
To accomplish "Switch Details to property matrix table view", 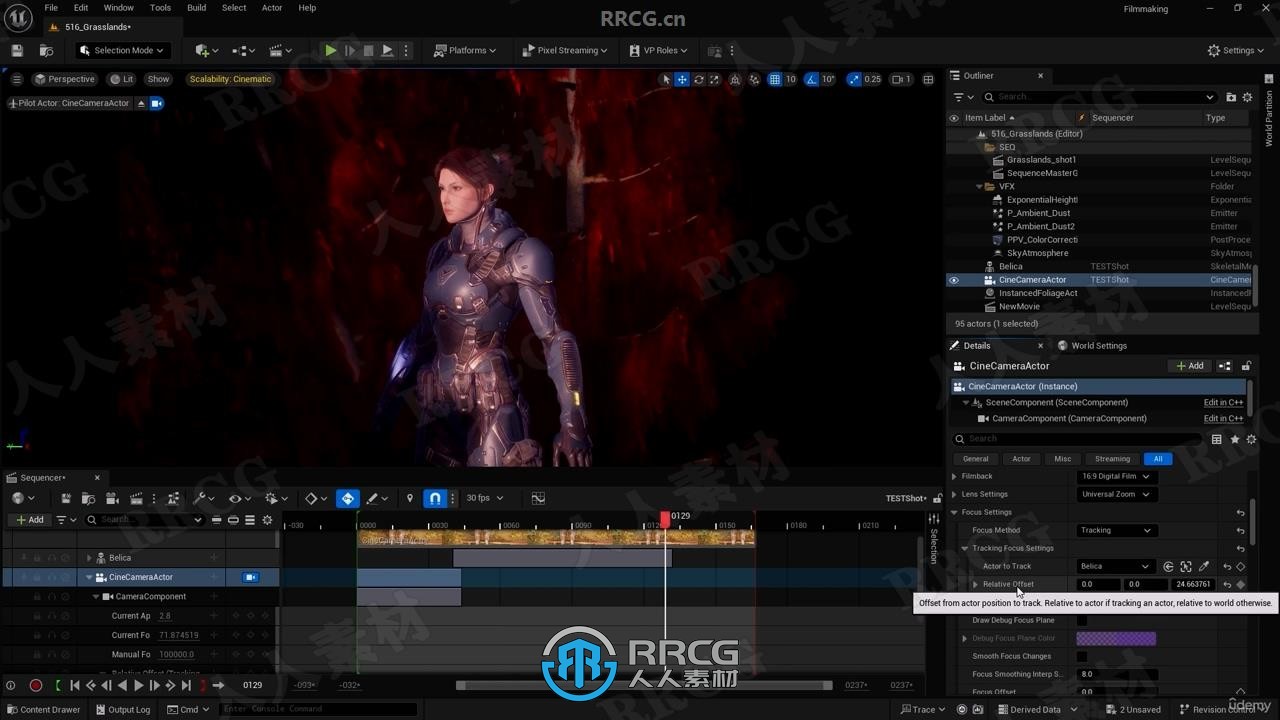I will click(x=1216, y=439).
